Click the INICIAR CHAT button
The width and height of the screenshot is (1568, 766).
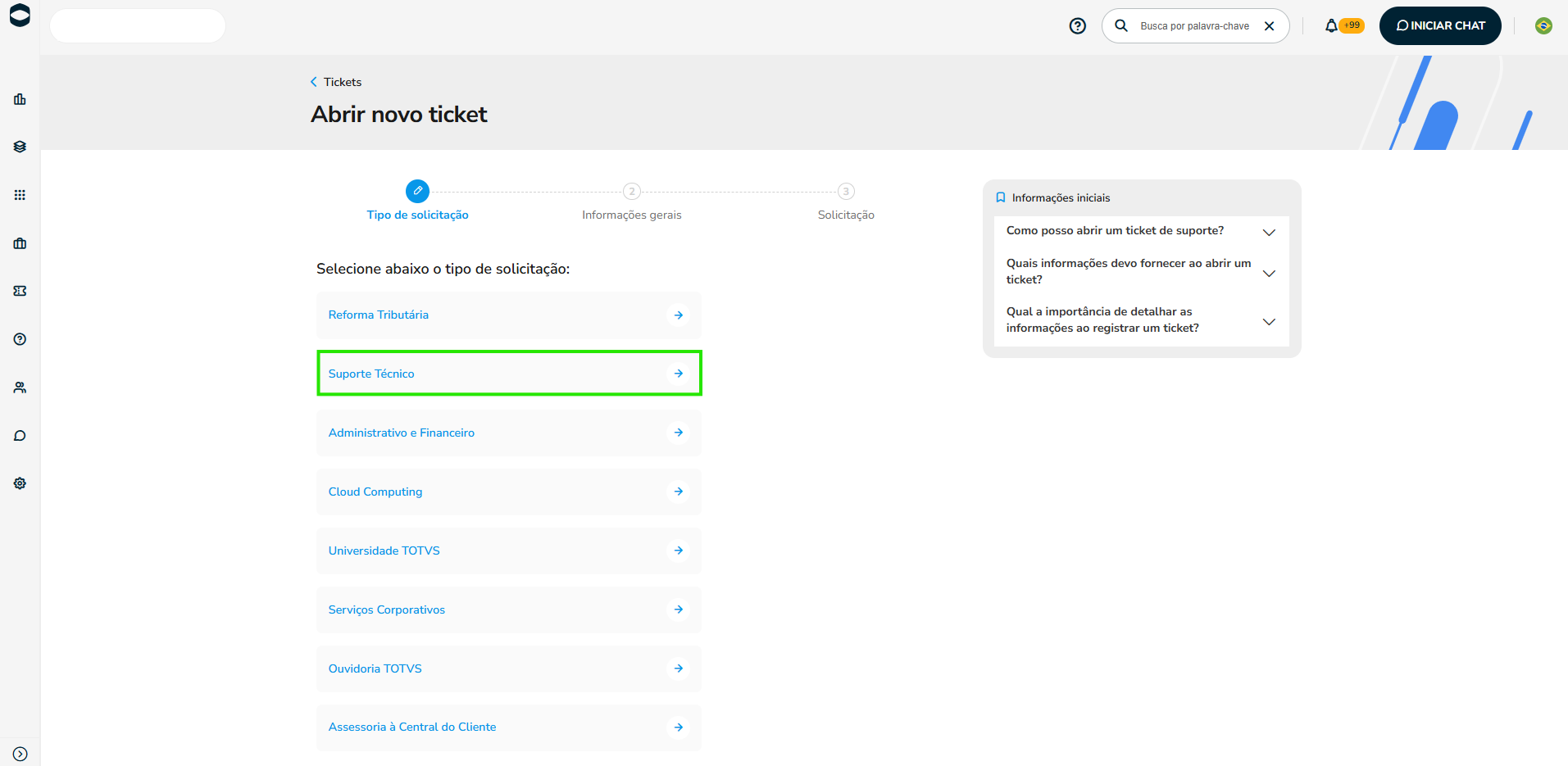[1440, 25]
